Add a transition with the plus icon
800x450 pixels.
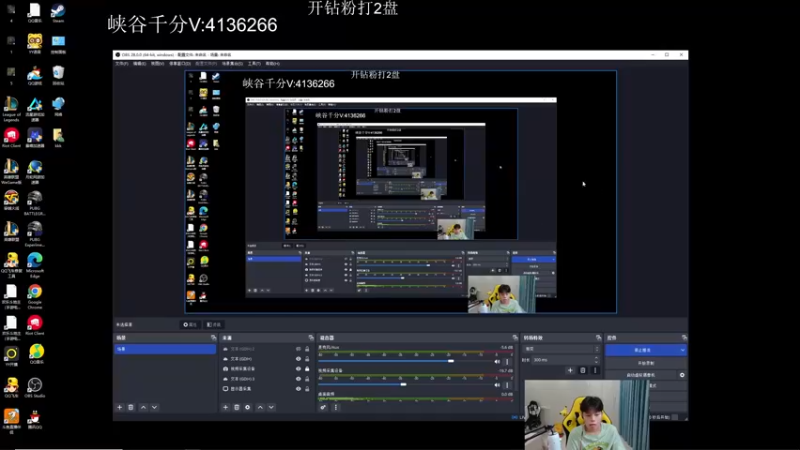pyautogui.click(x=570, y=370)
